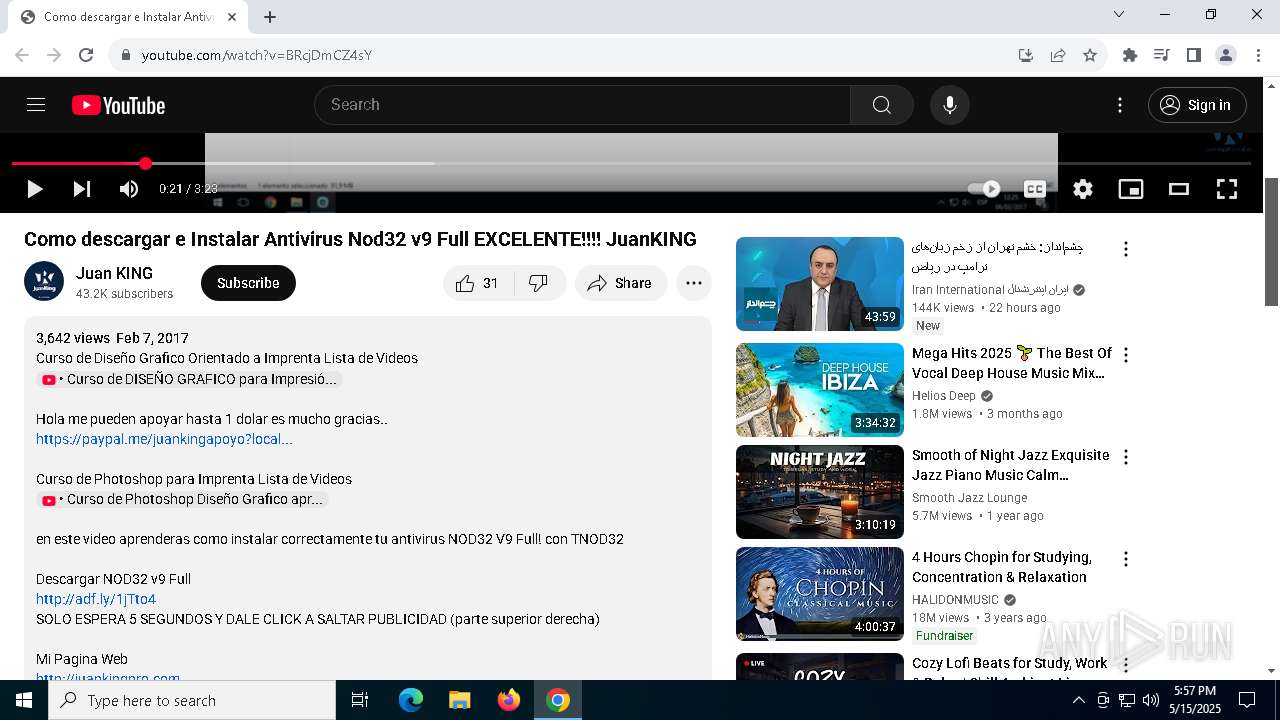The image size is (1280, 720).
Task: Open options for Mega Hits 2025 video
Action: 1126,355
